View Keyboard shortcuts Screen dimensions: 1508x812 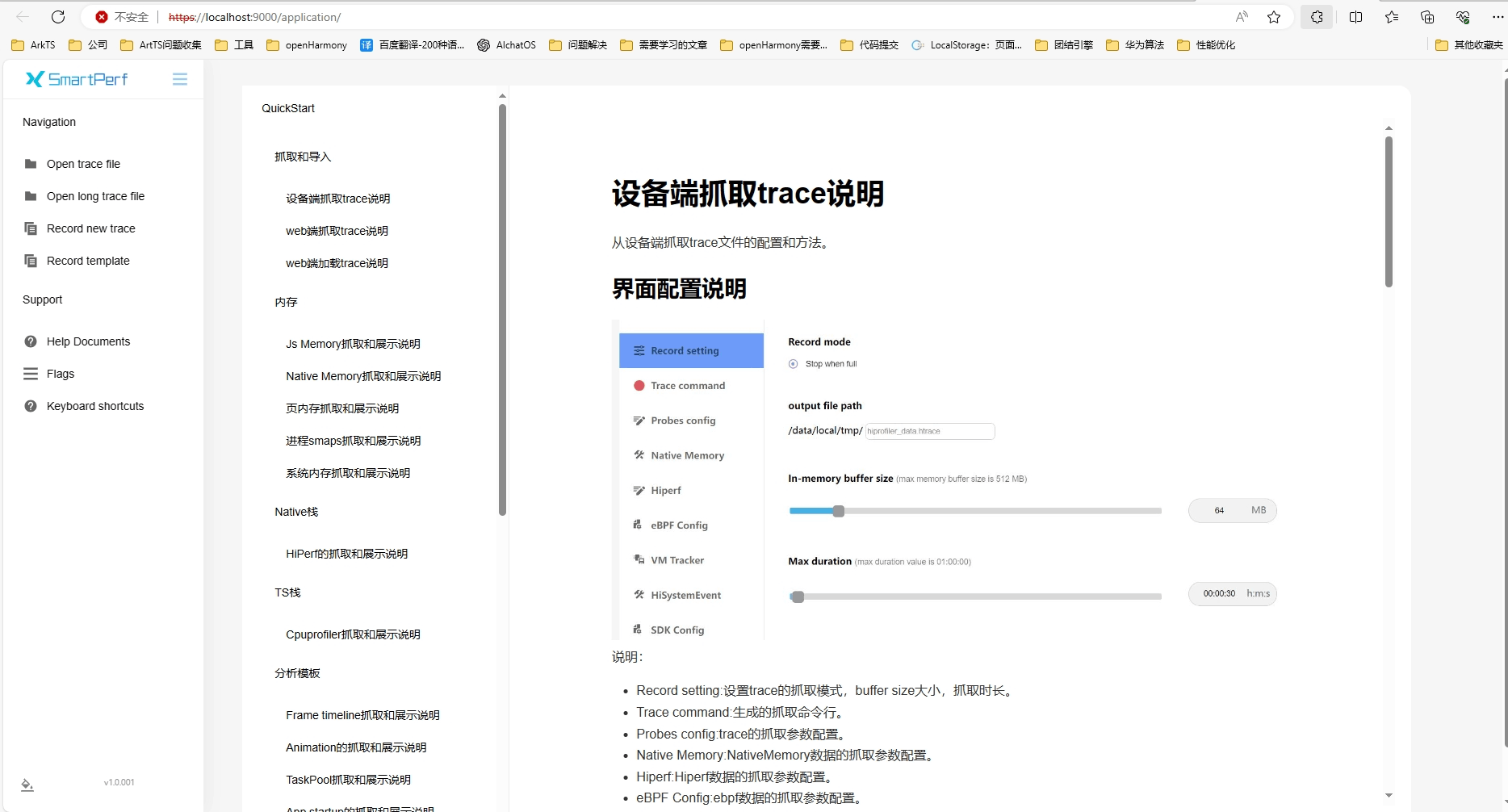(x=94, y=406)
